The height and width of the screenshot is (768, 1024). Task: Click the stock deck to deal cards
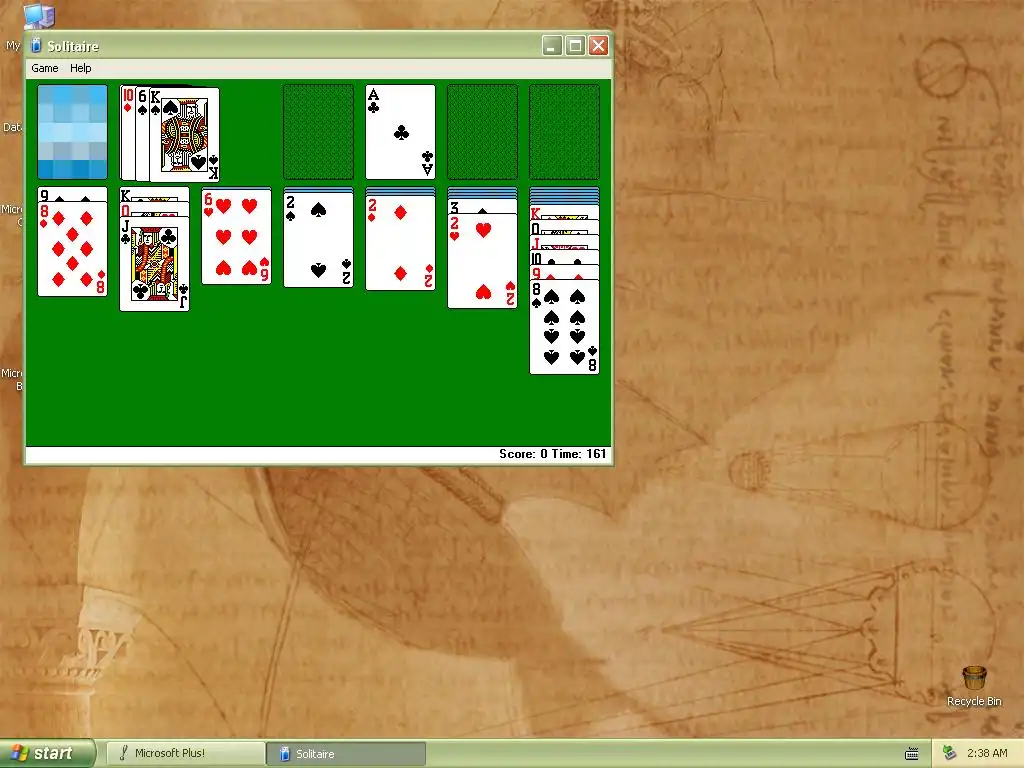[72, 131]
